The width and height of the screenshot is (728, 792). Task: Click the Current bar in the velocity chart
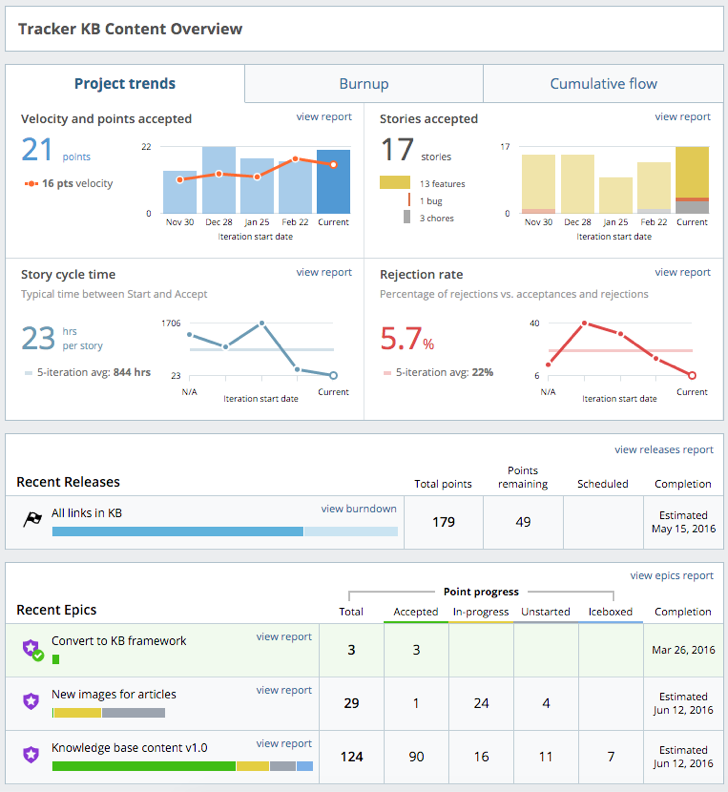[x=333, y=181]
